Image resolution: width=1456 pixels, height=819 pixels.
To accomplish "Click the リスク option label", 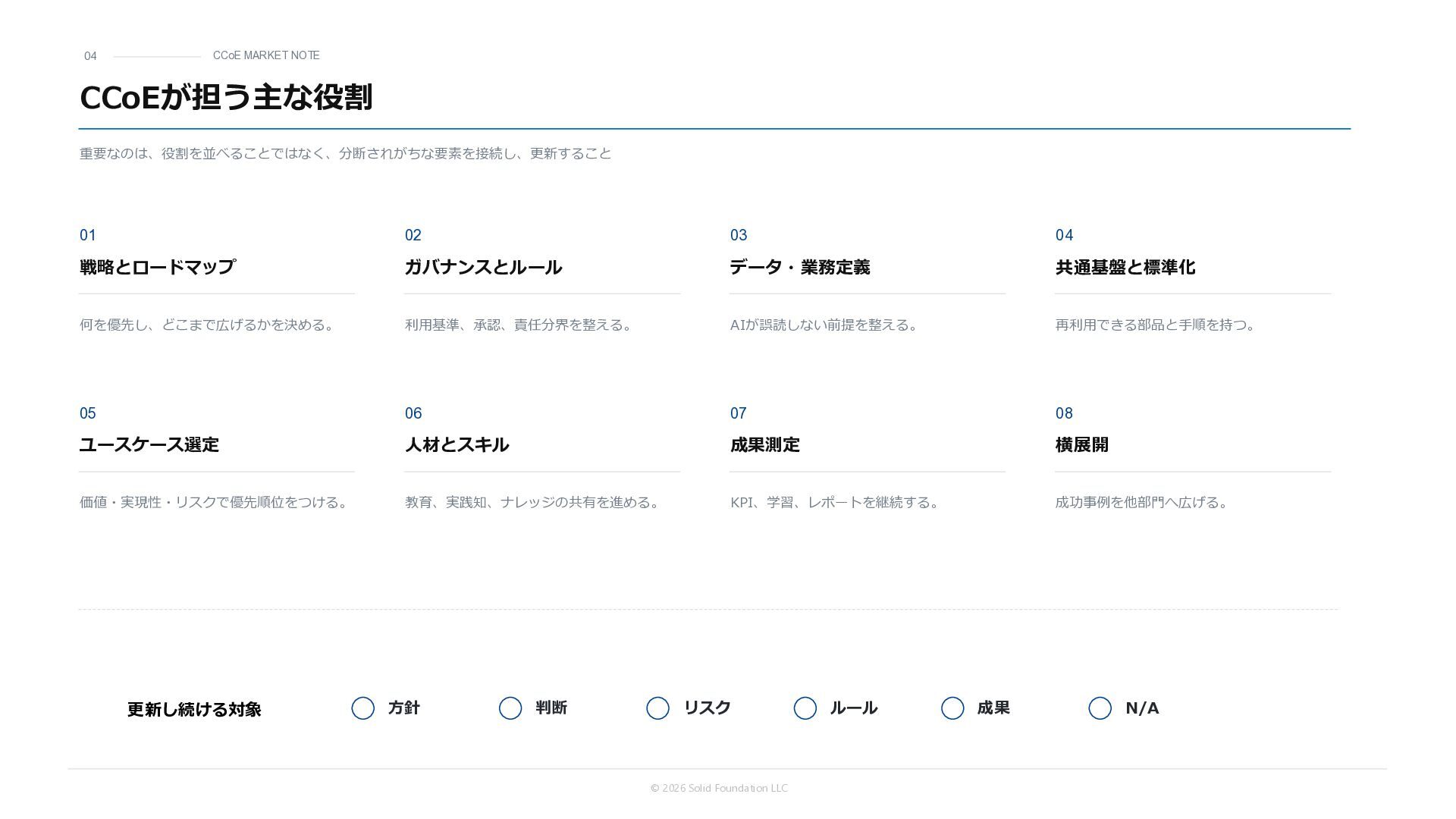I will click(708, 708).
